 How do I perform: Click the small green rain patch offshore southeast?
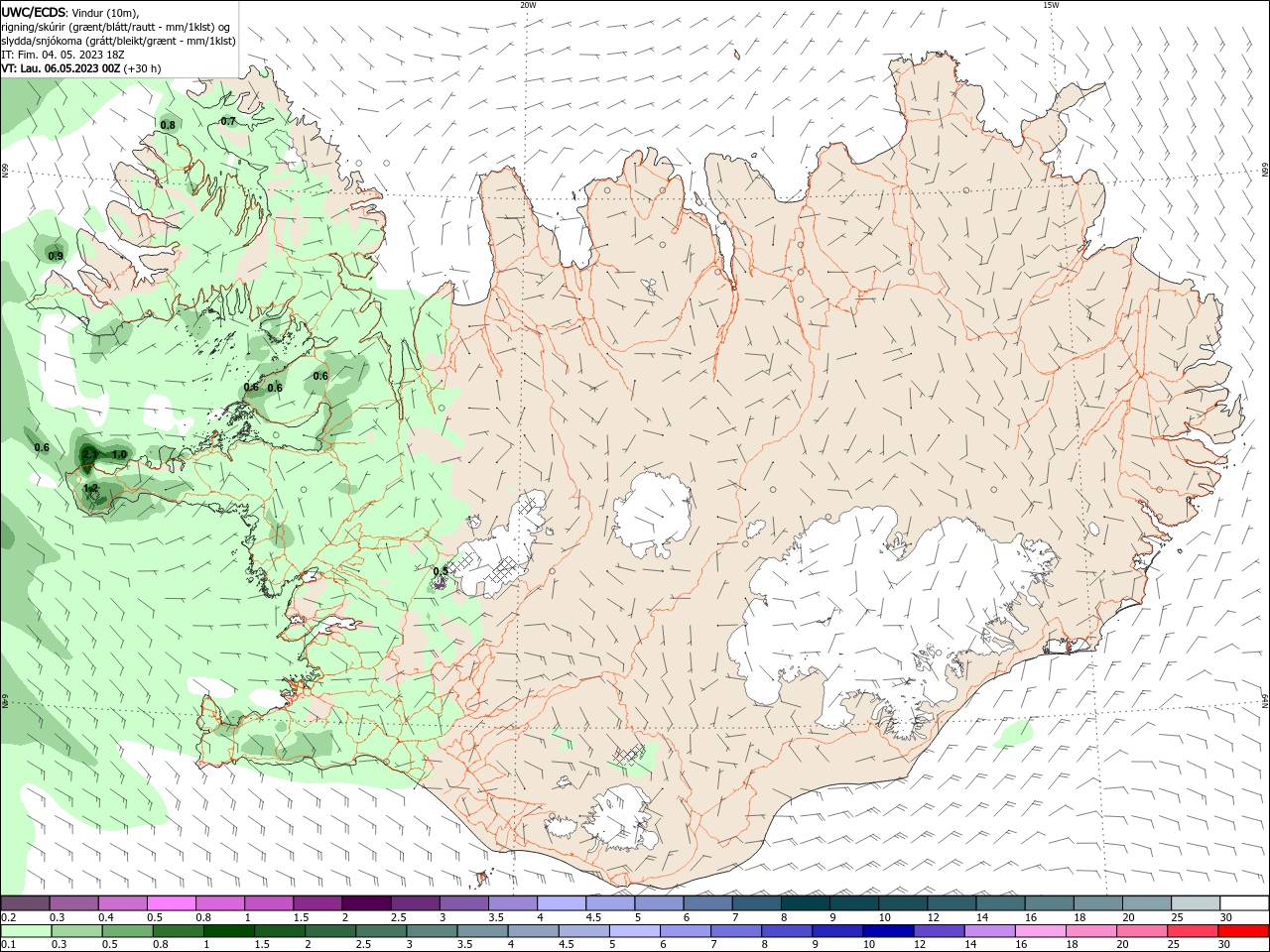pos(1015,733)
